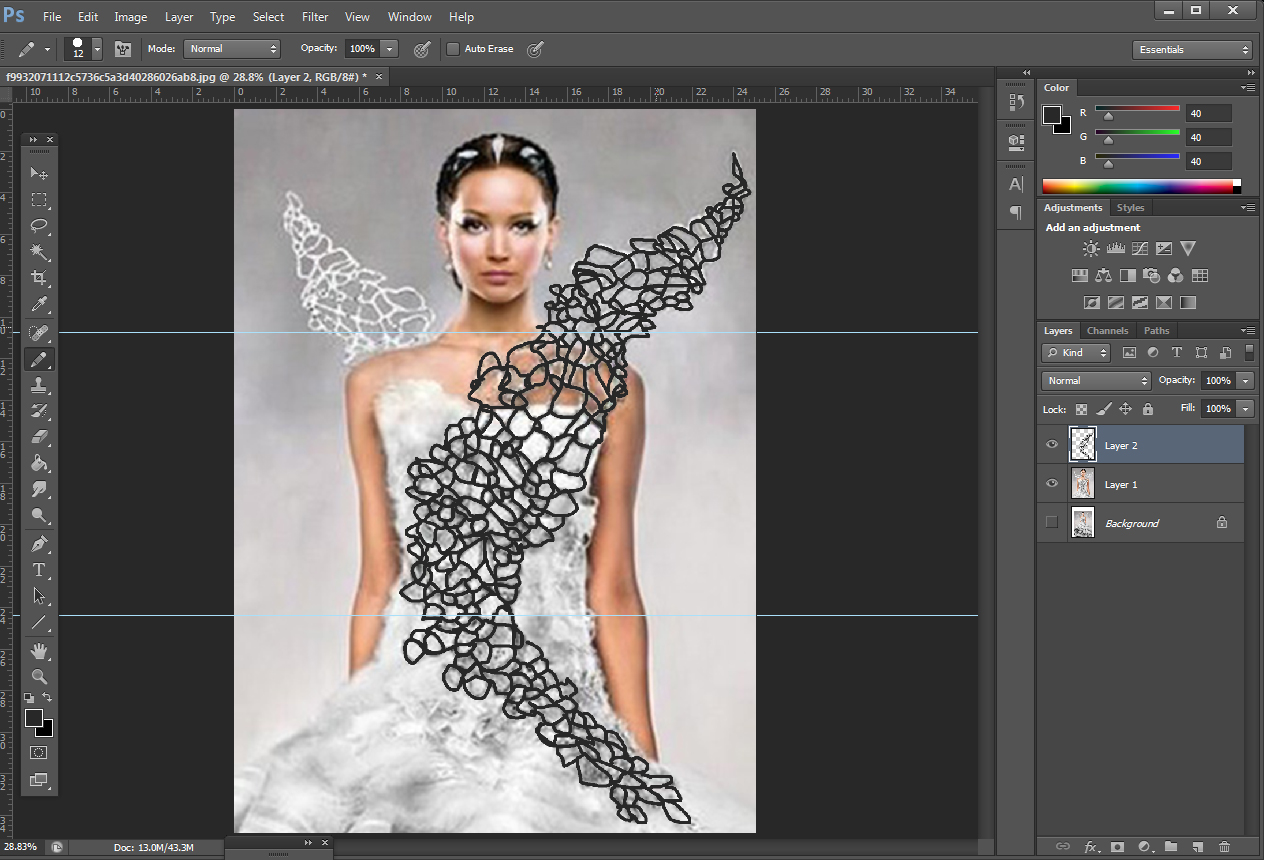Enable Quick Mask mode
The image size is (1264, 860).
pos(39,752)
